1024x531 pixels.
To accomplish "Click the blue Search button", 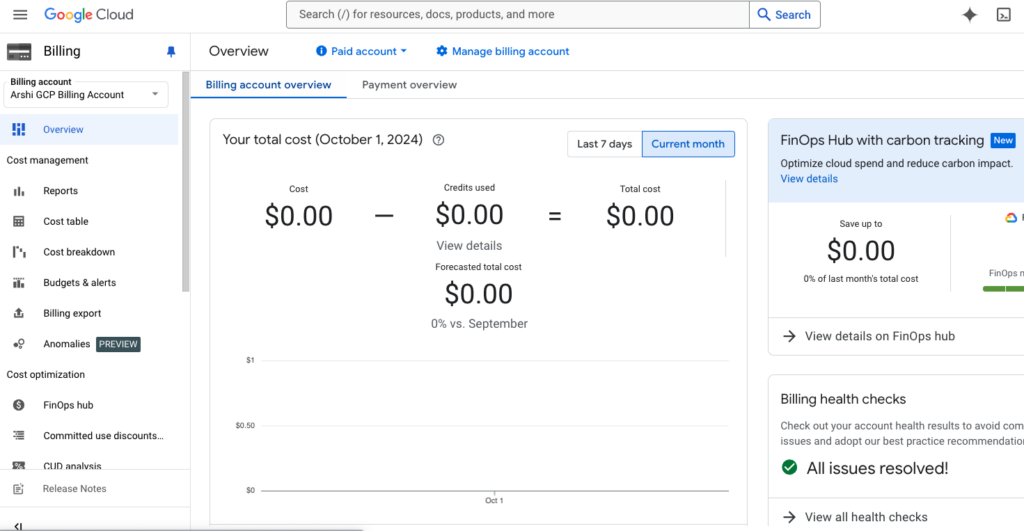I will 785,14.
